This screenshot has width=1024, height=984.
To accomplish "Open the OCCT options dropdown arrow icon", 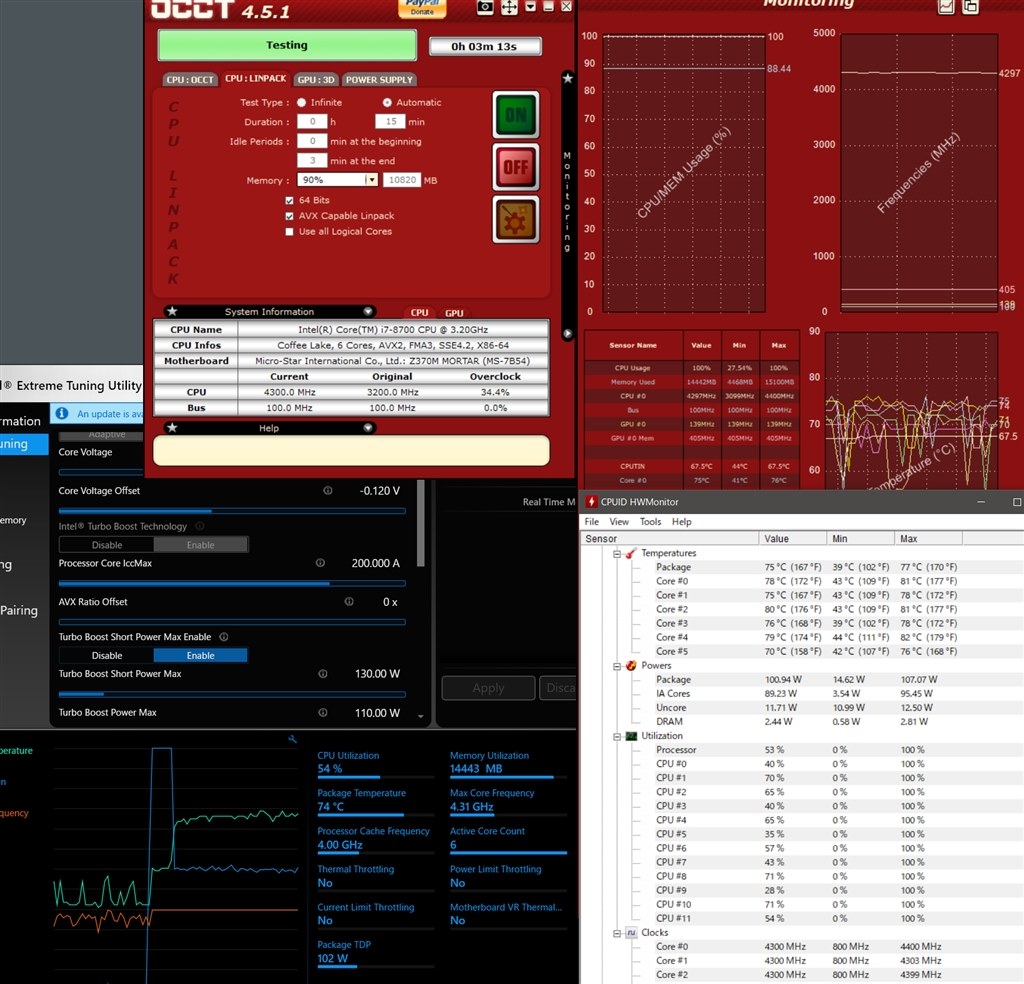I will (530, 7).
